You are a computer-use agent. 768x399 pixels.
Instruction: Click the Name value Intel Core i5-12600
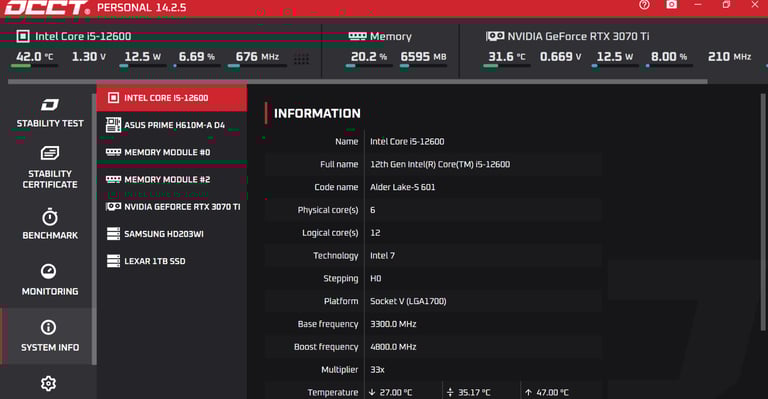(407, 141)
